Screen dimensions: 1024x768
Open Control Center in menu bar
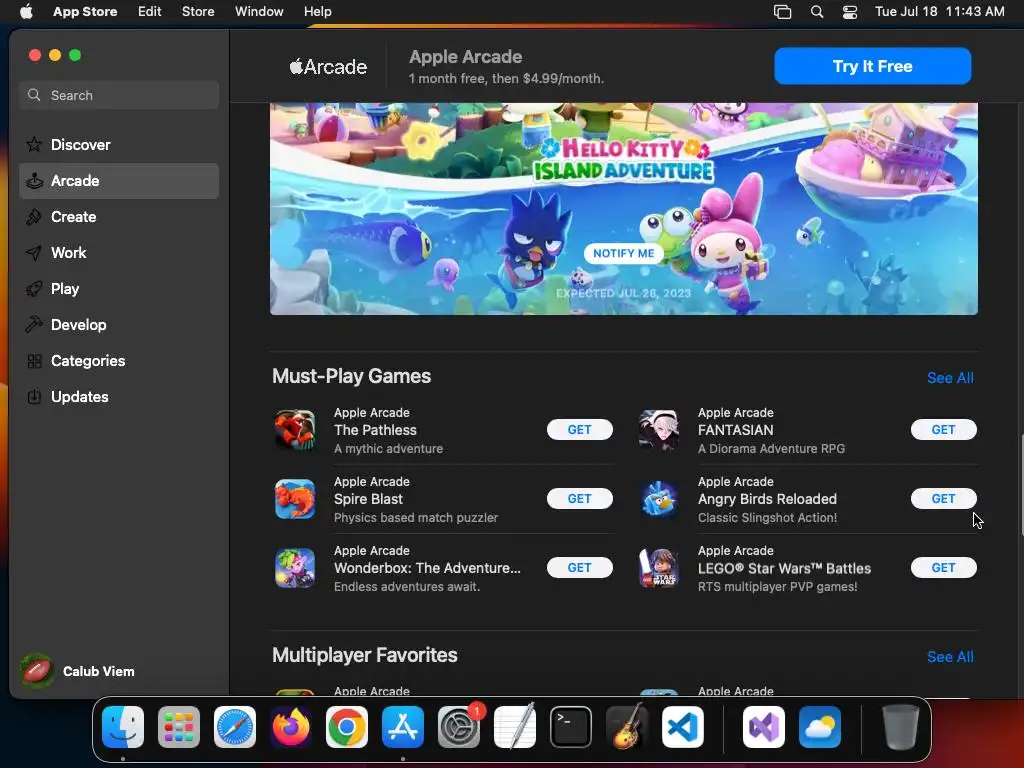(x=850, y=12)
